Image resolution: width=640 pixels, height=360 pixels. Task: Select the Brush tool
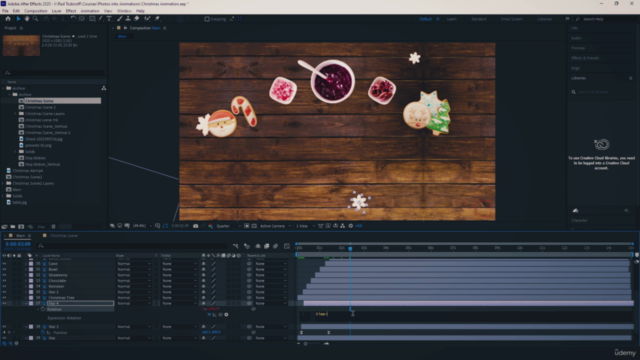pos(120,19)
